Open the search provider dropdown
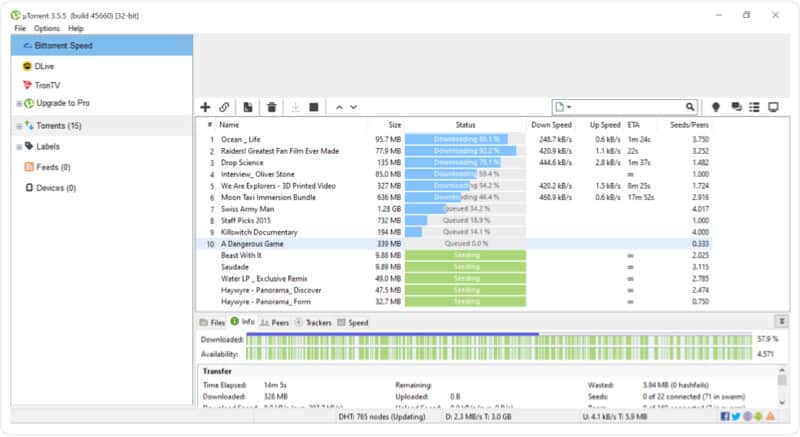Viewport: 800px width, 437px height. pyautogui.click(x=563, y=107)
